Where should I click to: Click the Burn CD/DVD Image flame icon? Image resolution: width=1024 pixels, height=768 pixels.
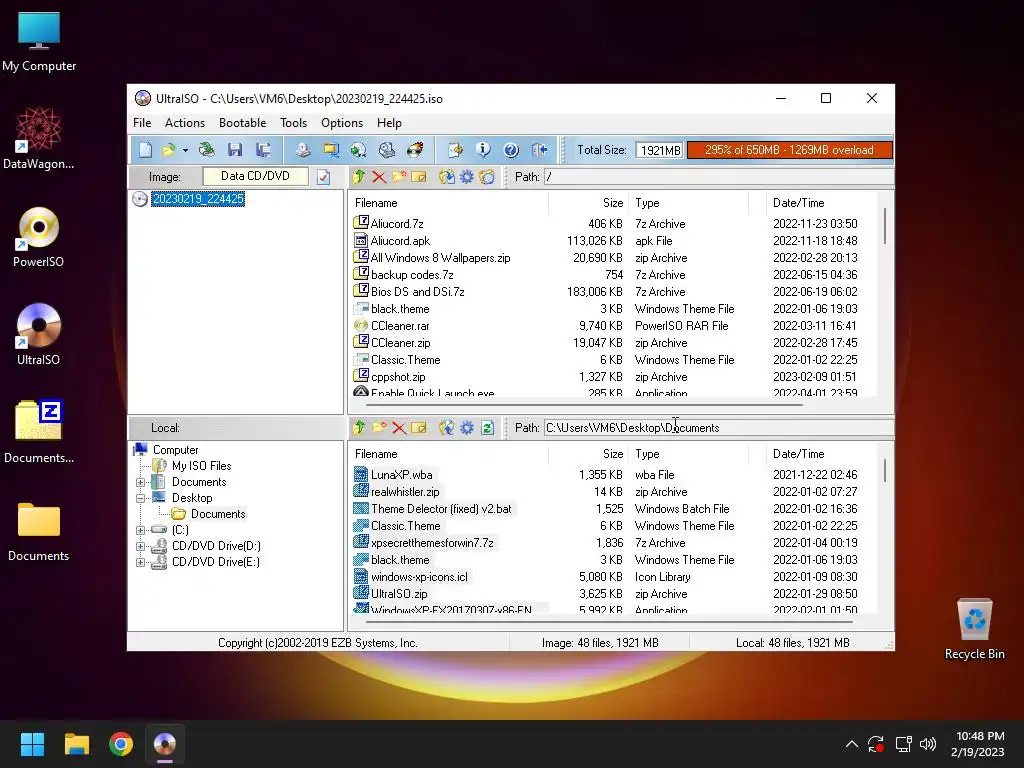click(415, 150)
